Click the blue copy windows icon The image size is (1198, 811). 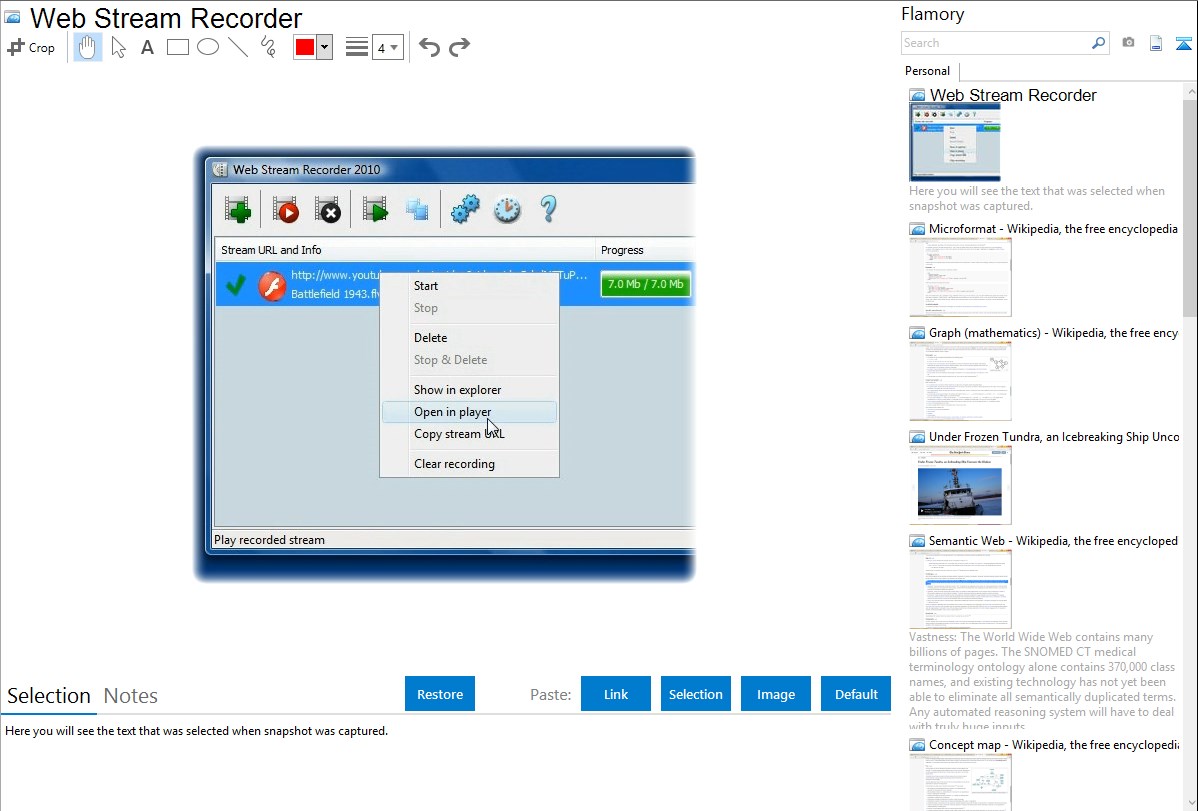click(416, 209)
